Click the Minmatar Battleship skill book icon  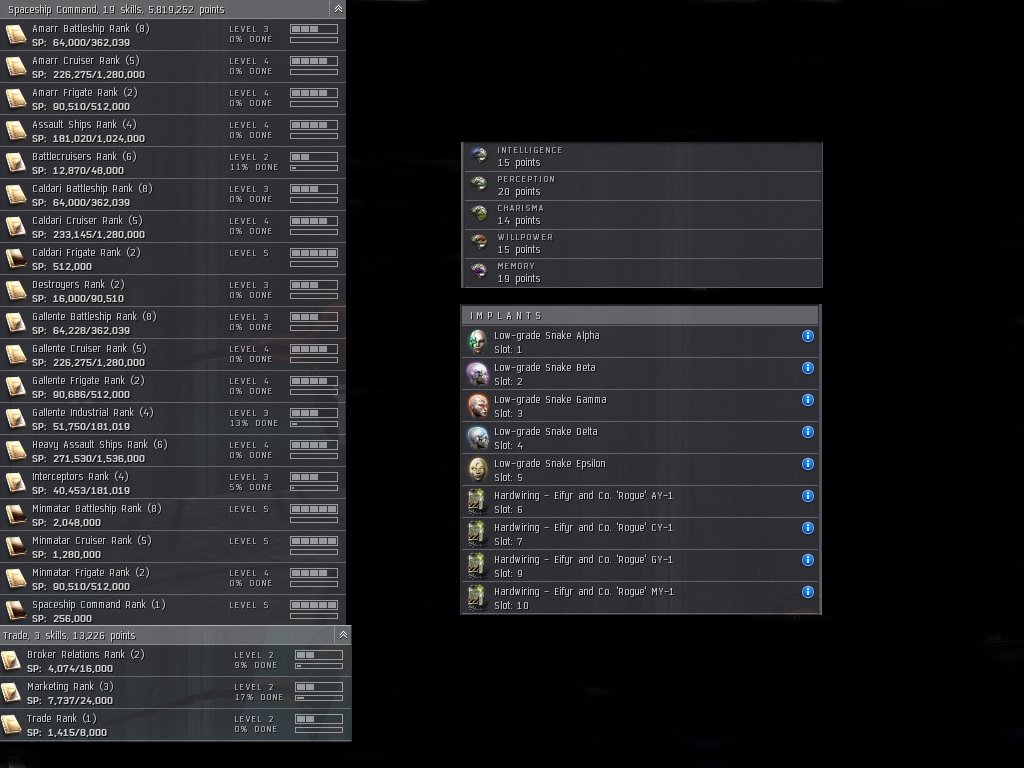[x=15, y=515]
